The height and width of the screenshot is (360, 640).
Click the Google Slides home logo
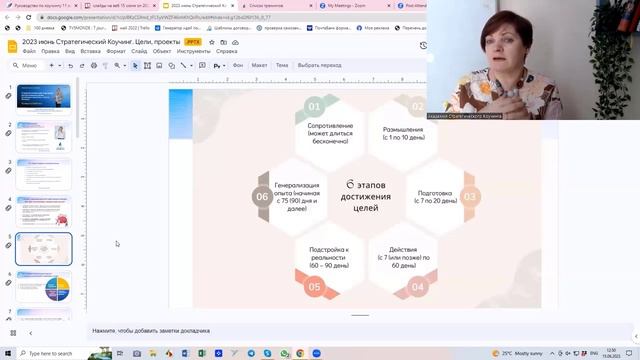(13, 47)
